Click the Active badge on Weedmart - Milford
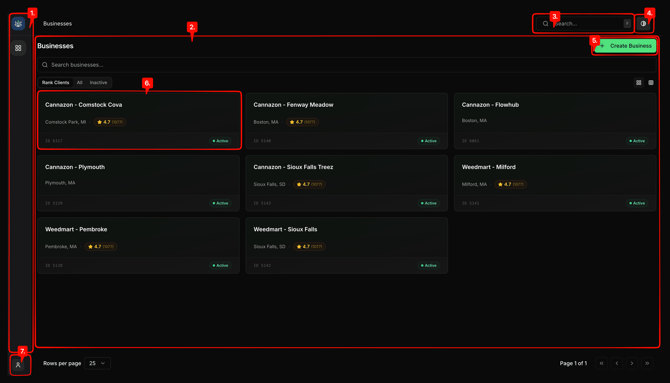The height and width of the screenshot is (383, 670). (x=637, y=203)
